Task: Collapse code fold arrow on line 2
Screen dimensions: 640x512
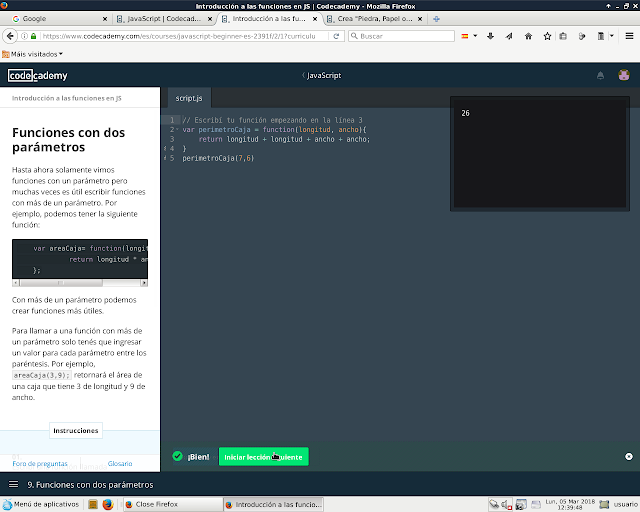Action: point(177,129)
